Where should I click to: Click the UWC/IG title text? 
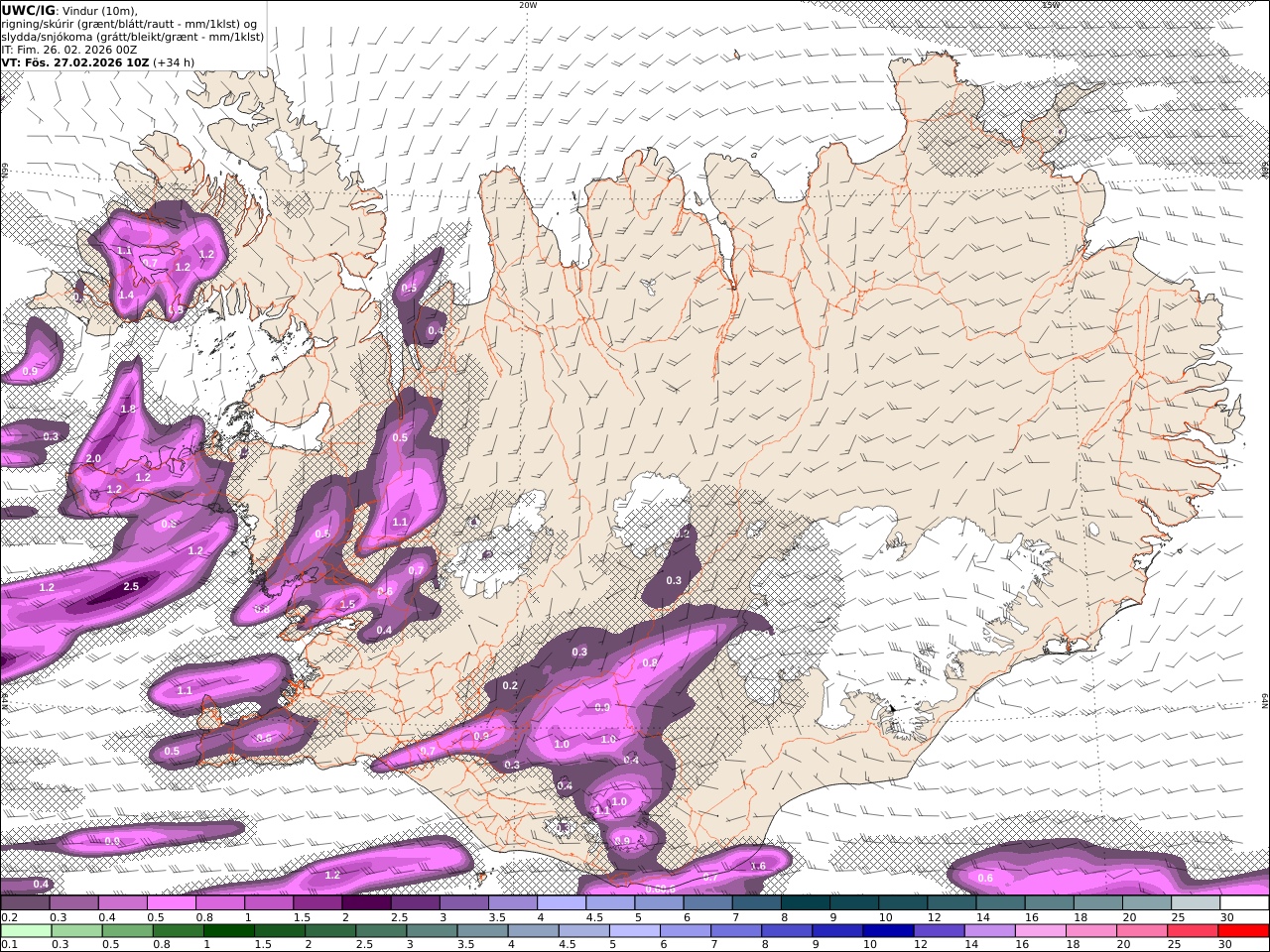[x=29, y=10]
